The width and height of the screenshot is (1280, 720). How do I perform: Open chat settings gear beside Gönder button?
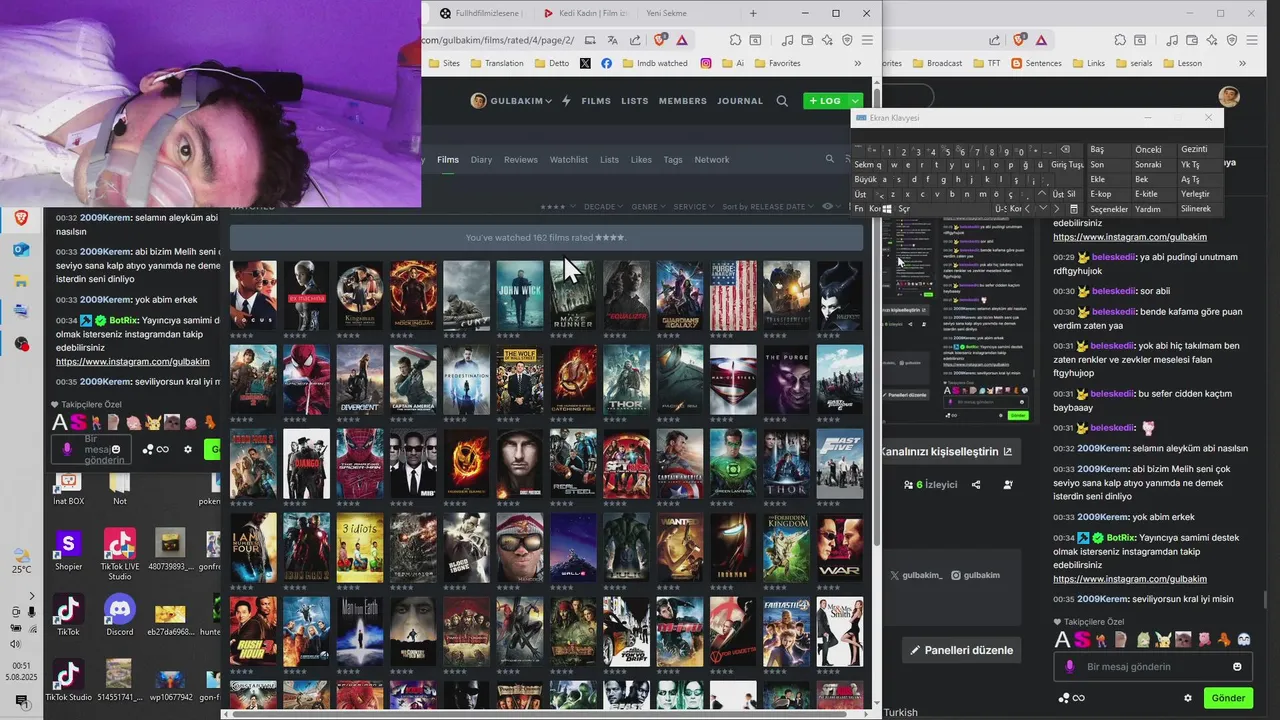click(x=1188, y=698)
